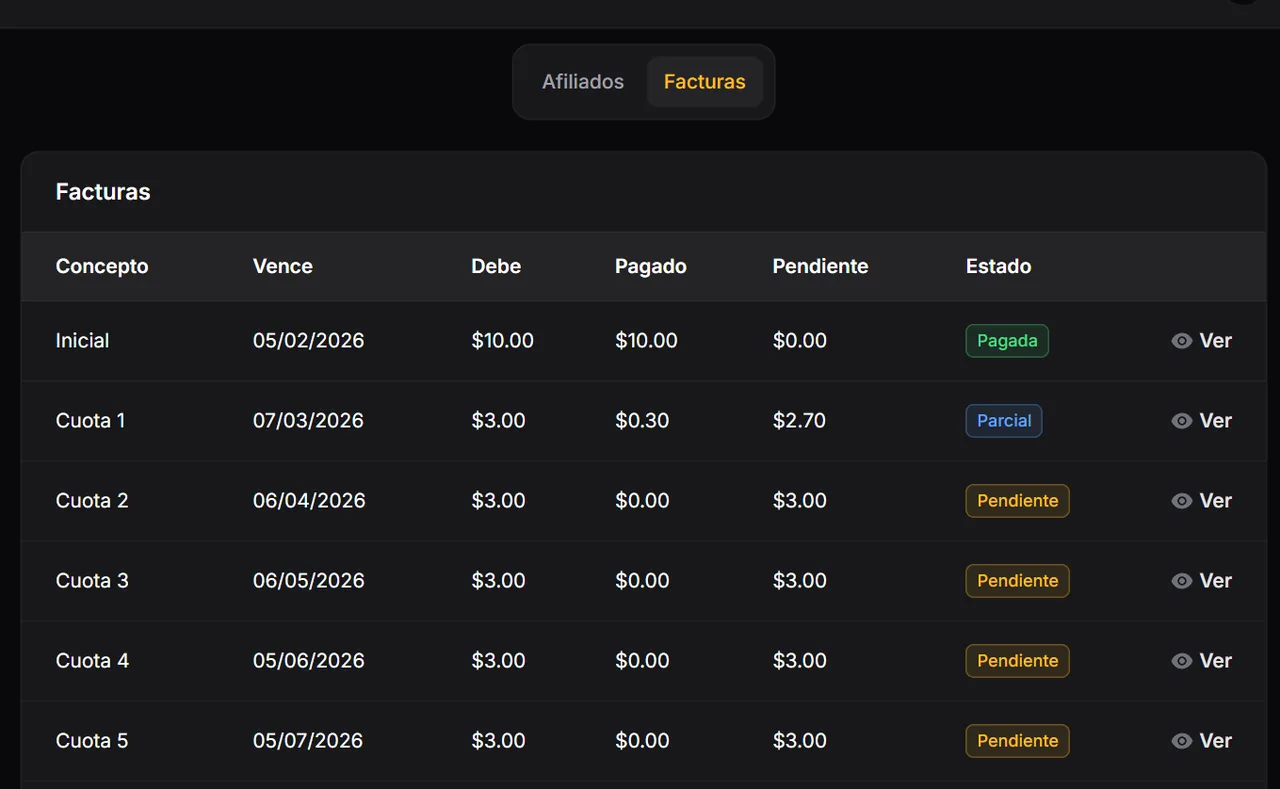This screenshot has width=1280, height=789.
Task: Select the Cuota 2 concept cell
Action: (92, 501)
